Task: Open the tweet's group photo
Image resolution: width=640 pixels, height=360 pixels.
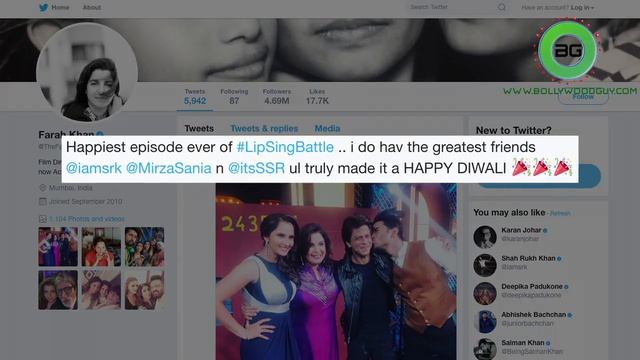Action: [x=336, y=271]
